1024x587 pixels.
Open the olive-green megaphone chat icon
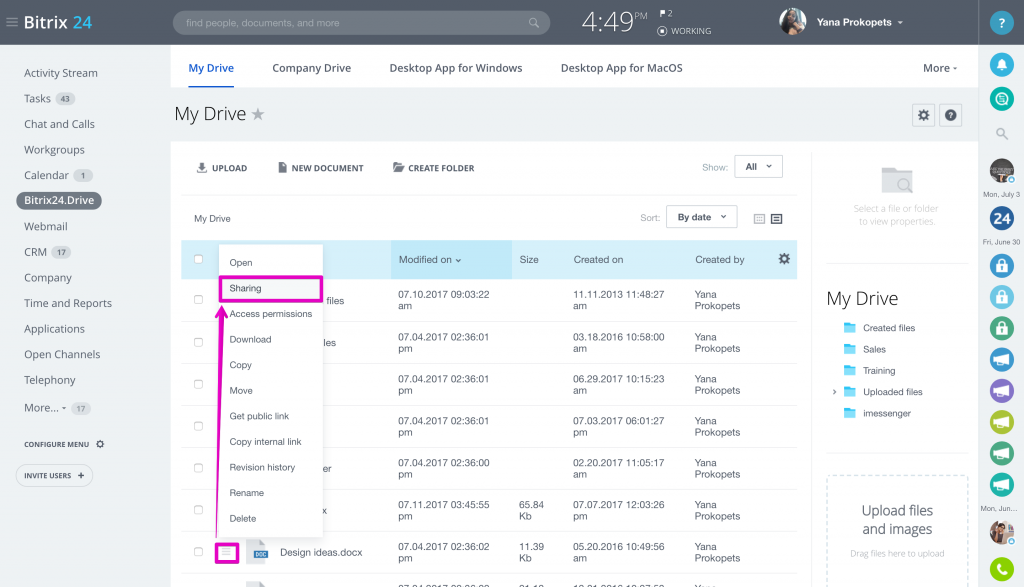(x=1001, y=422)
